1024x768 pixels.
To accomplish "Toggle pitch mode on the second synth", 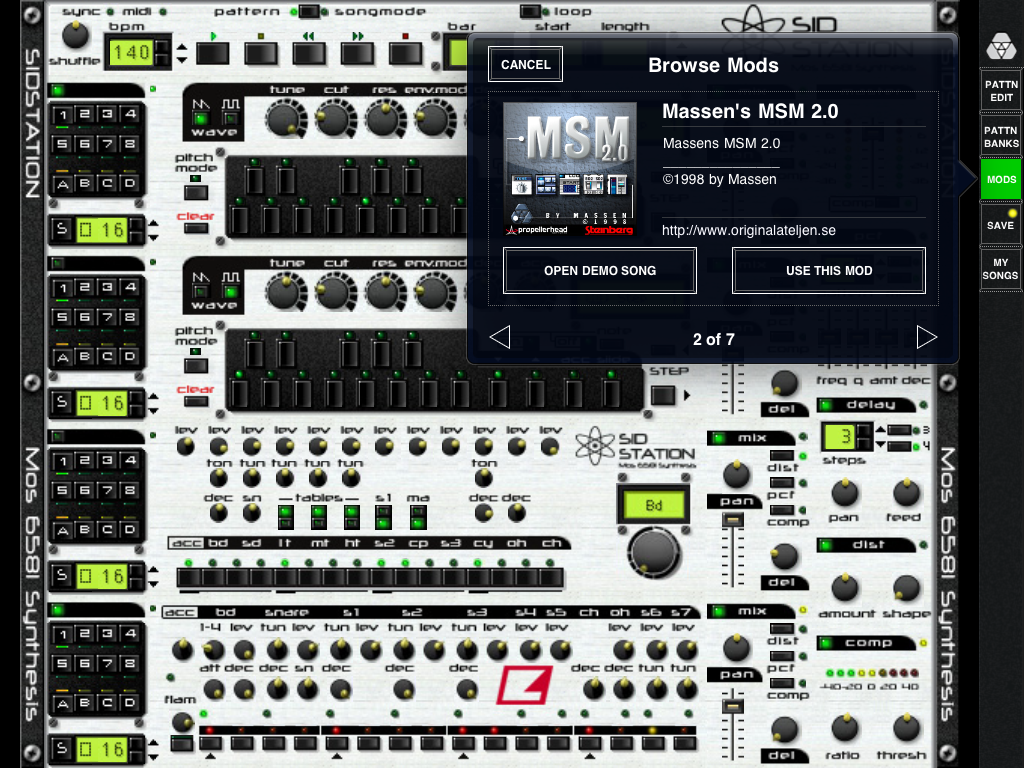I will [195, 366].
